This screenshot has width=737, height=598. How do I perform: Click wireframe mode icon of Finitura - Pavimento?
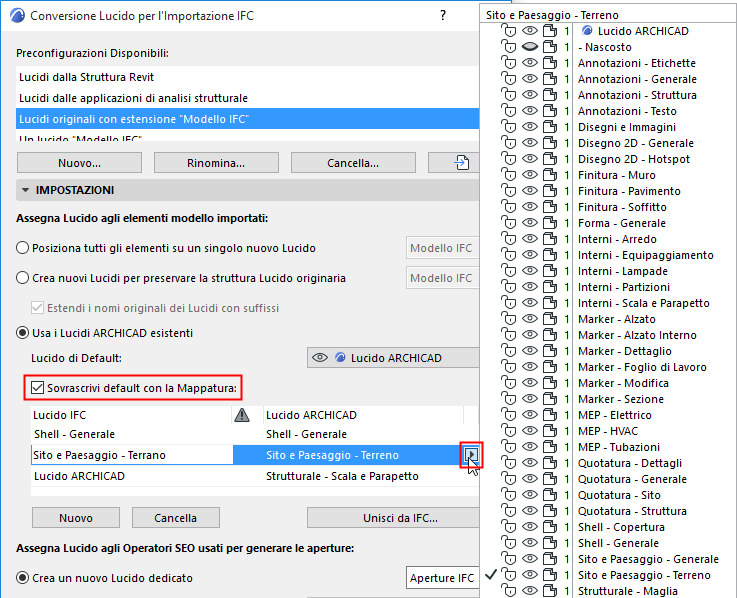pyautogui.click(x=550, y=190)
